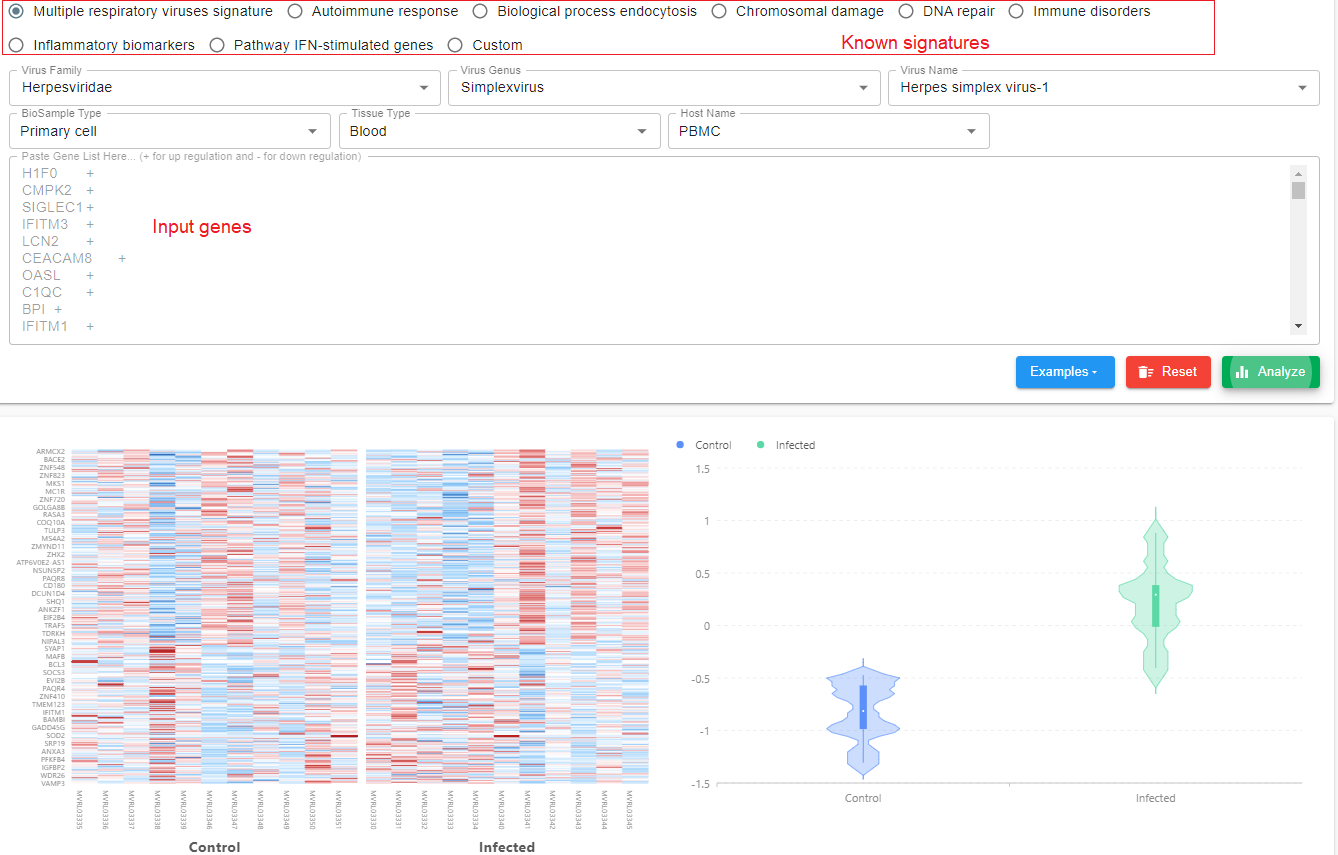Click the gene list scrollbar thumb

pos(1298,190)
